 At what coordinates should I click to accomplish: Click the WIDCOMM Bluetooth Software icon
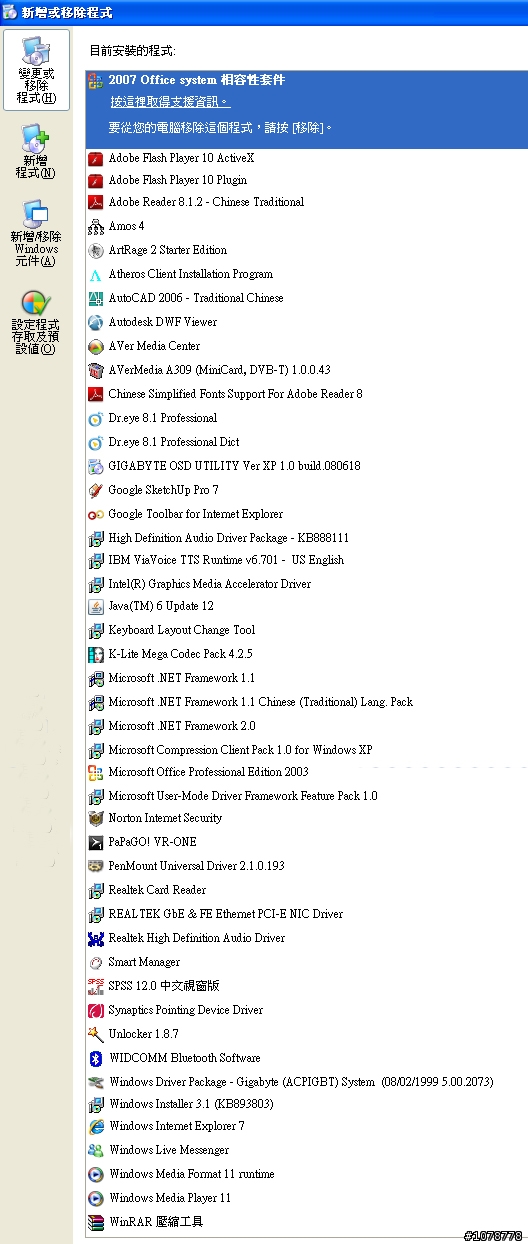(x=96, y=1058)
